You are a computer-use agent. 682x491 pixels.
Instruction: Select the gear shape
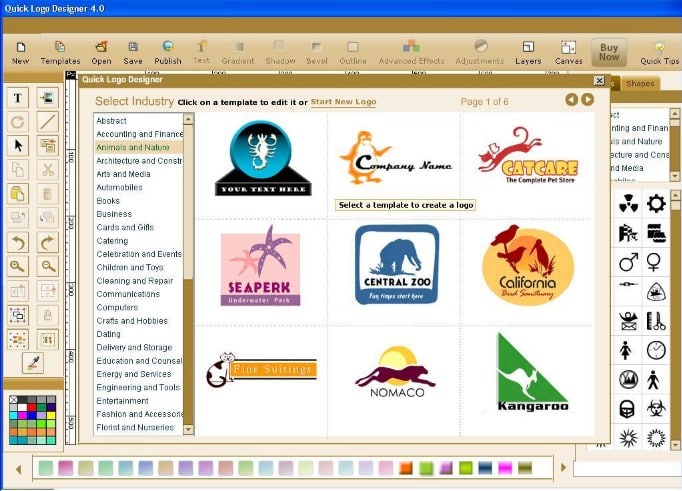(x=656, y=204)
